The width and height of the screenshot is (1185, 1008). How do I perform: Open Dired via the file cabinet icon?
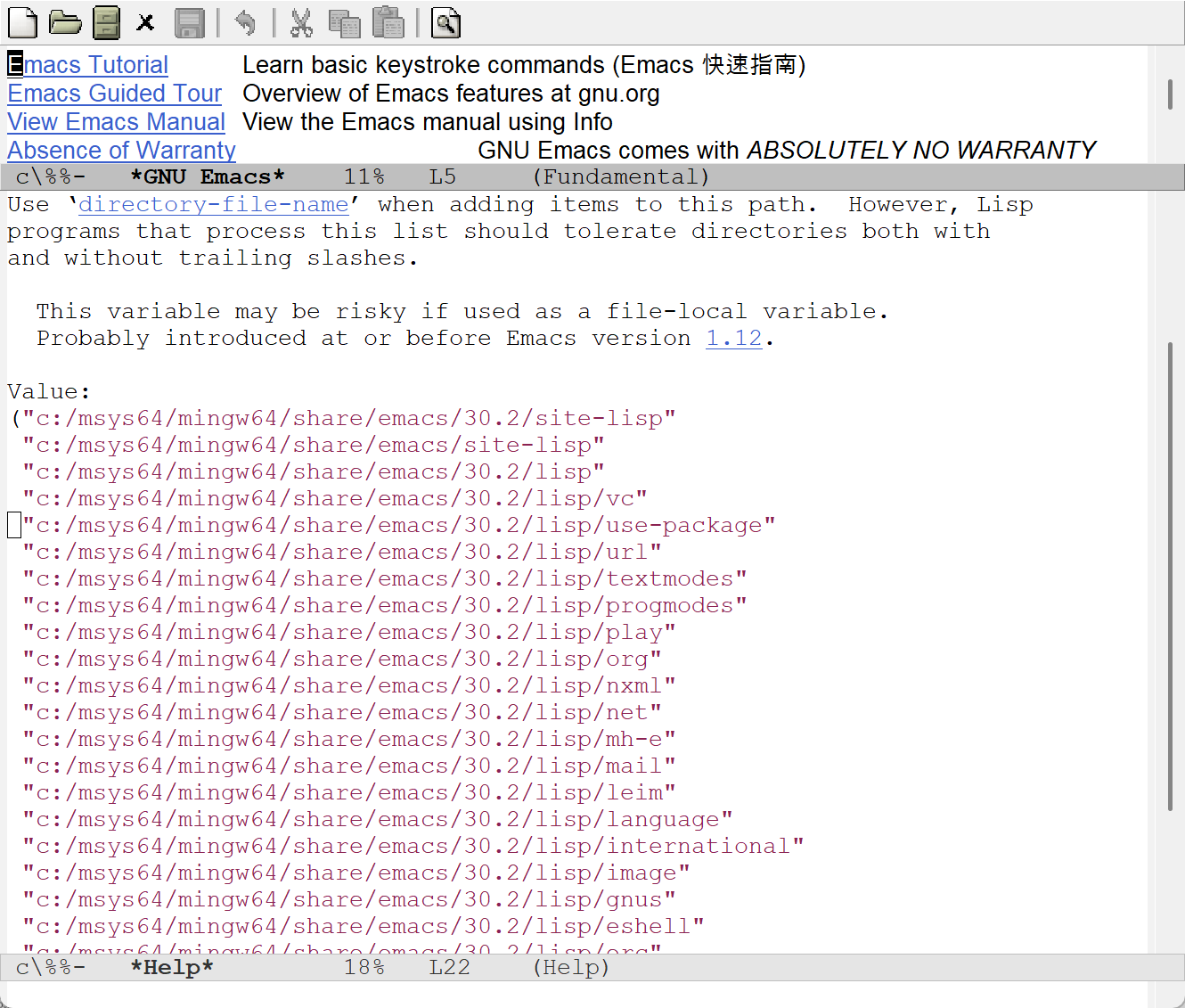pos(106,22)
